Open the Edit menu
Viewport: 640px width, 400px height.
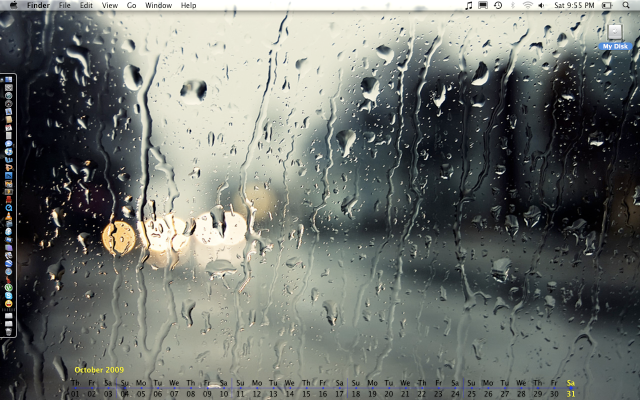87,5
